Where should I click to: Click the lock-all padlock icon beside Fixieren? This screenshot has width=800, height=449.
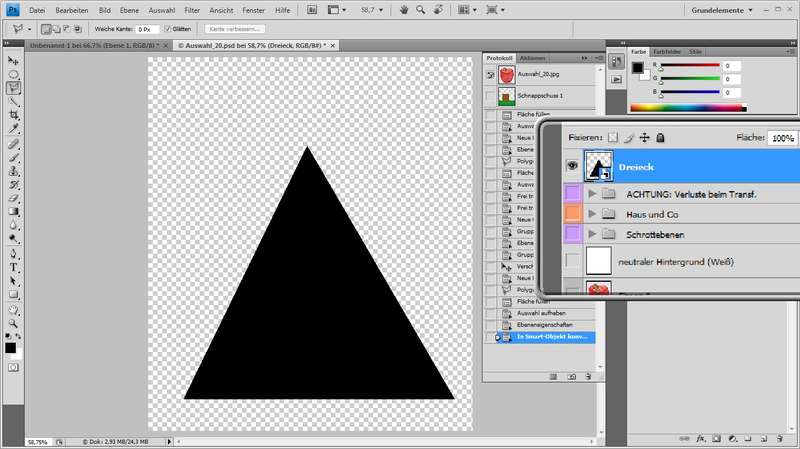coord(660,138)
